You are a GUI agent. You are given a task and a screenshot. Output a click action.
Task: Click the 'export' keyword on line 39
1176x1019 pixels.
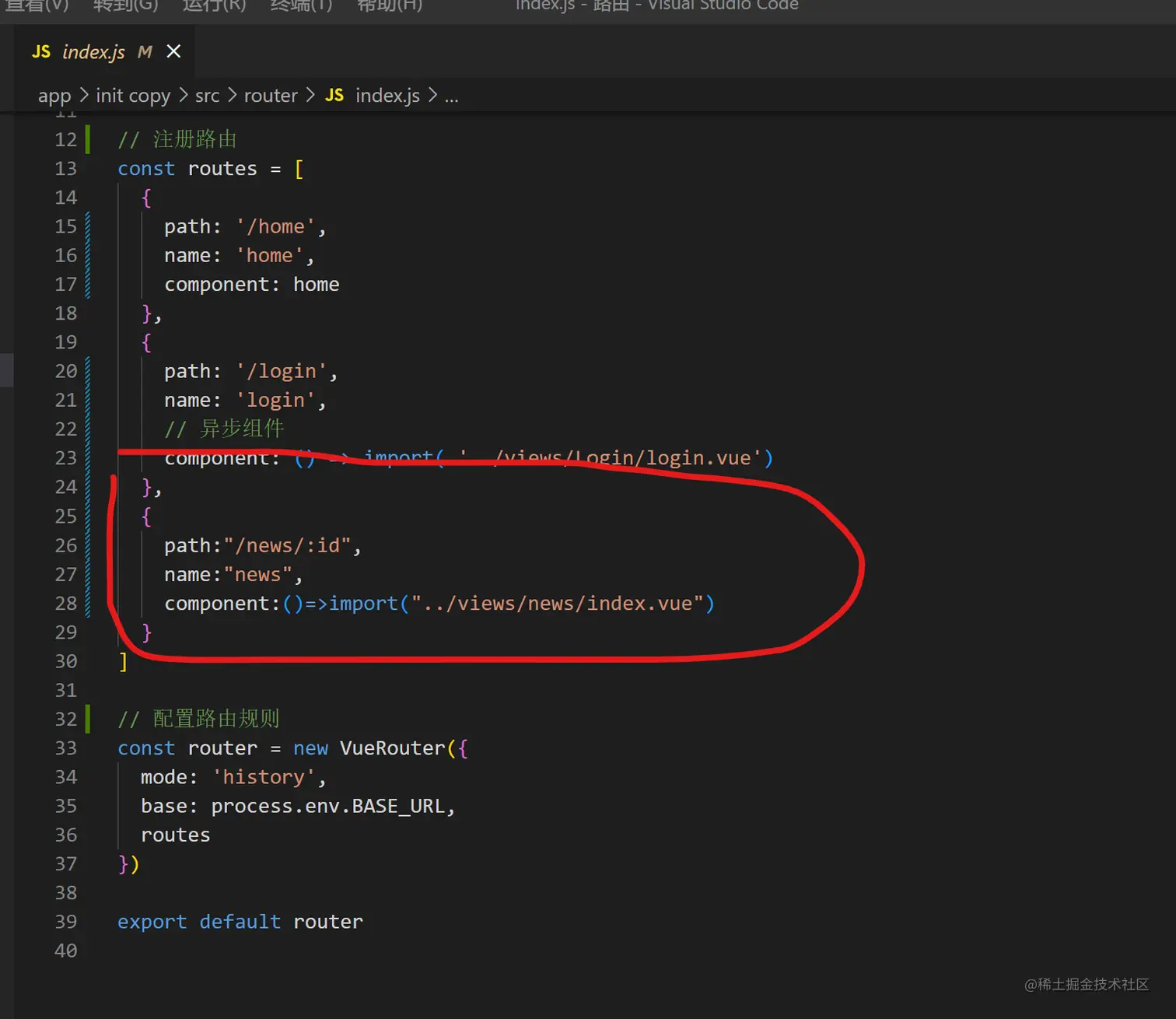pyautogui.click(x=152, y=922)
